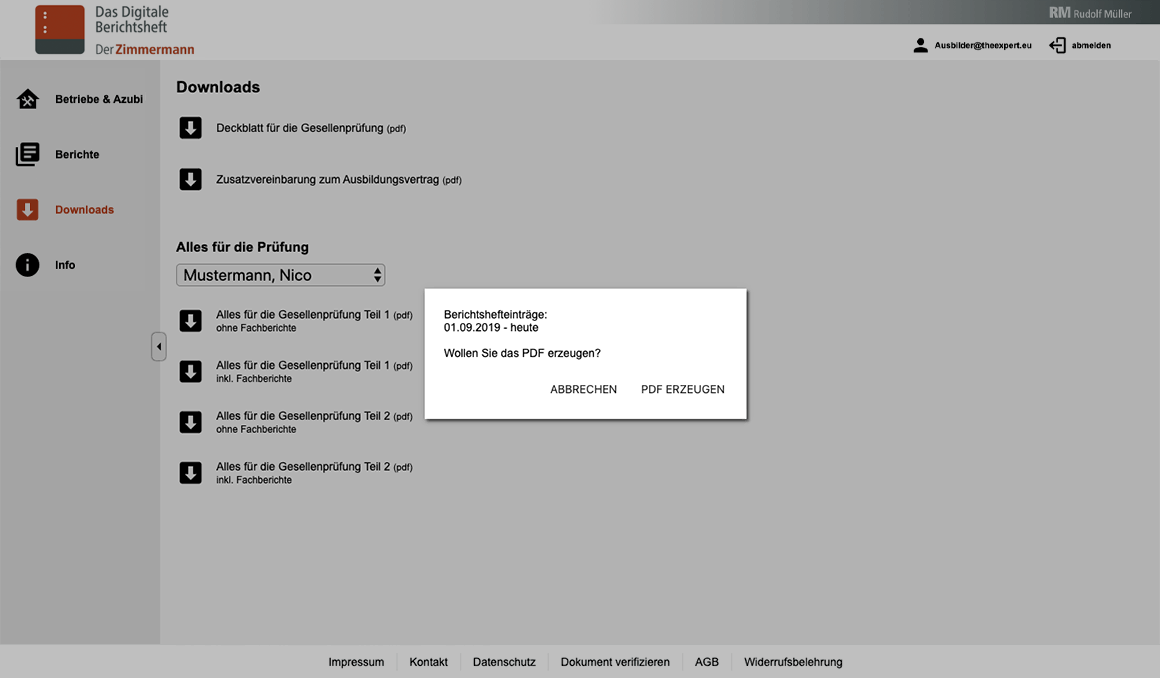Click PDF ERZEUGEN in the dialog
The height and width of the screenshot is (678, 1160).
click(x=683, y=389)
